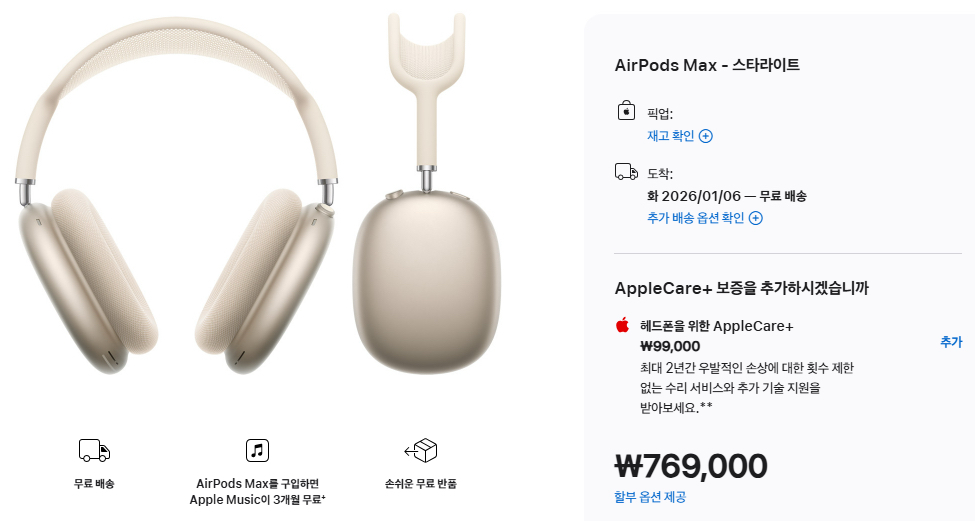Click the Apple Music note icon

pyautogui.click(x=257, y=450)
